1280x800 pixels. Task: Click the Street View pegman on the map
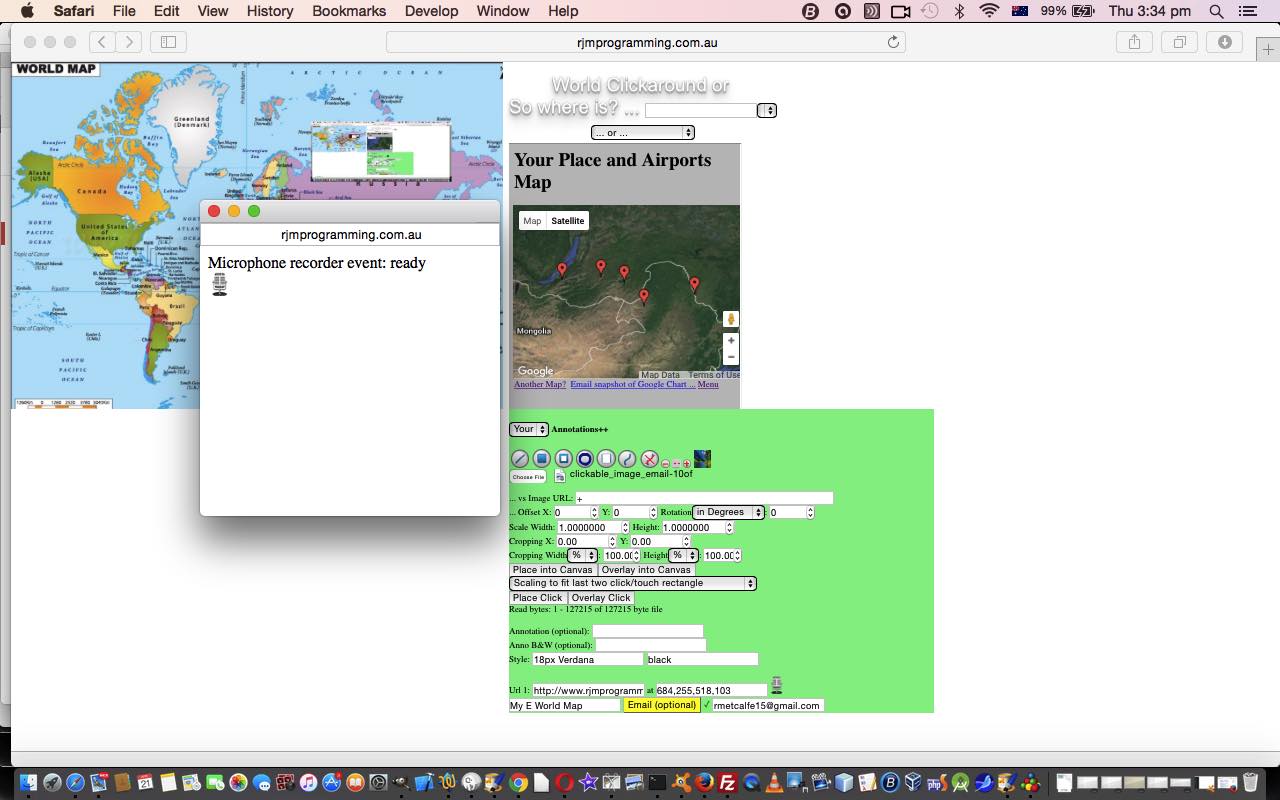[x=731, y=319]
